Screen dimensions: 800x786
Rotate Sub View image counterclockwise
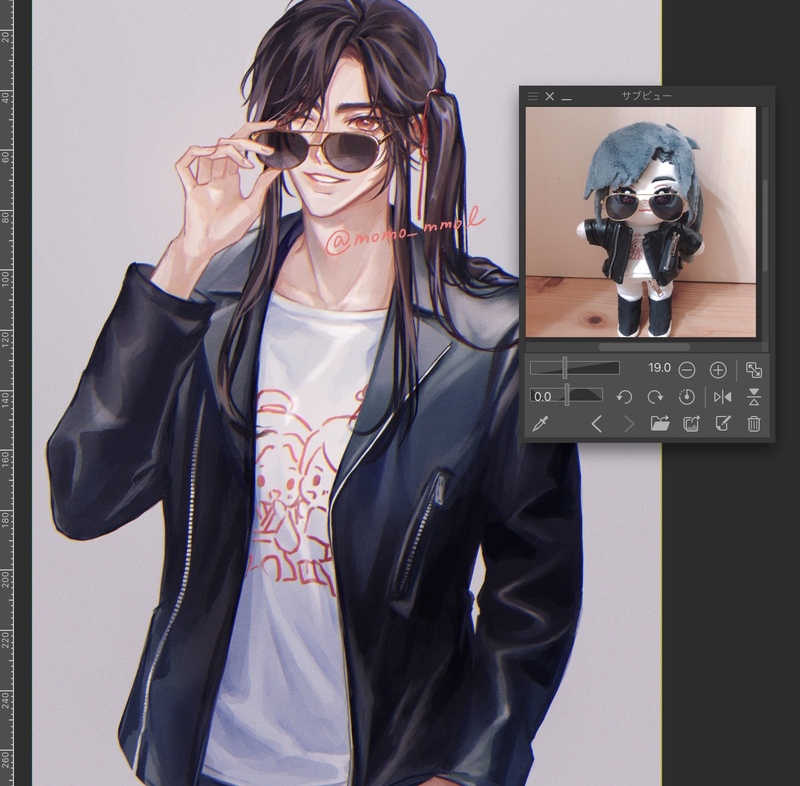tap(624, 396)
